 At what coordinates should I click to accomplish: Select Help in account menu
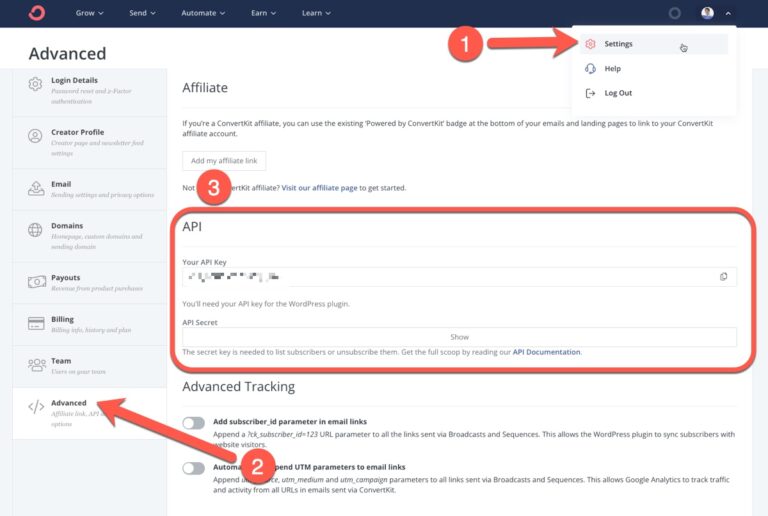point(654,69)
